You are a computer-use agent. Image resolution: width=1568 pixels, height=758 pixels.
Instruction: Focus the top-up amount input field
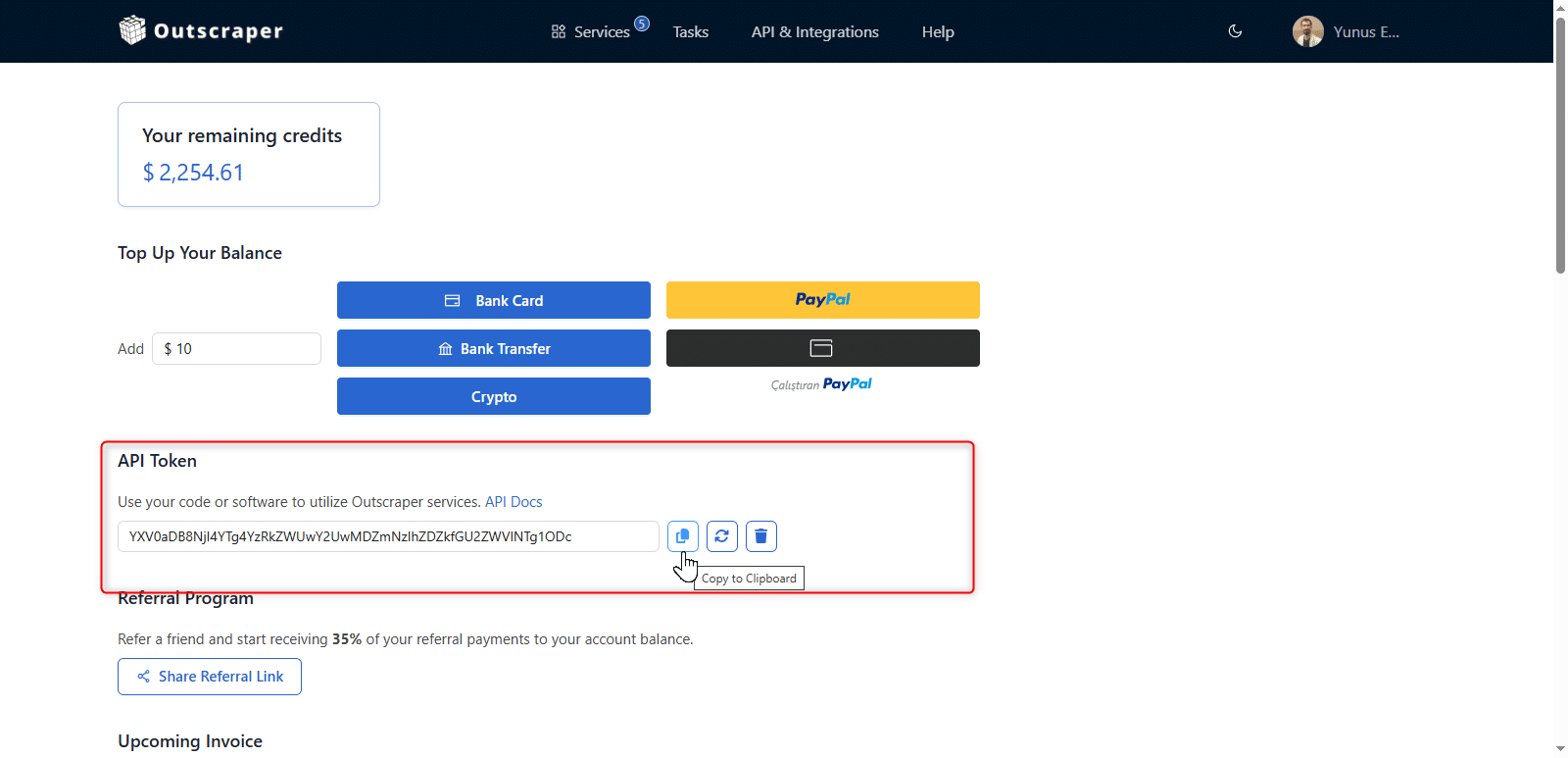(237, 349)
